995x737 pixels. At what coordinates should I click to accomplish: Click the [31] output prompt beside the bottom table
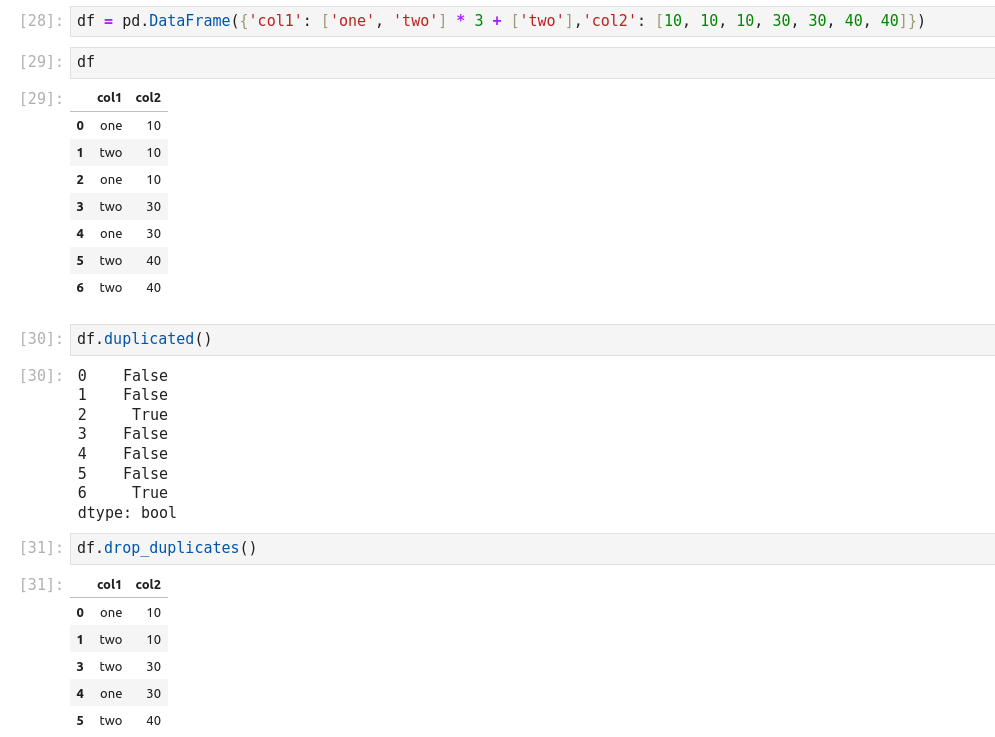(41, 585)
